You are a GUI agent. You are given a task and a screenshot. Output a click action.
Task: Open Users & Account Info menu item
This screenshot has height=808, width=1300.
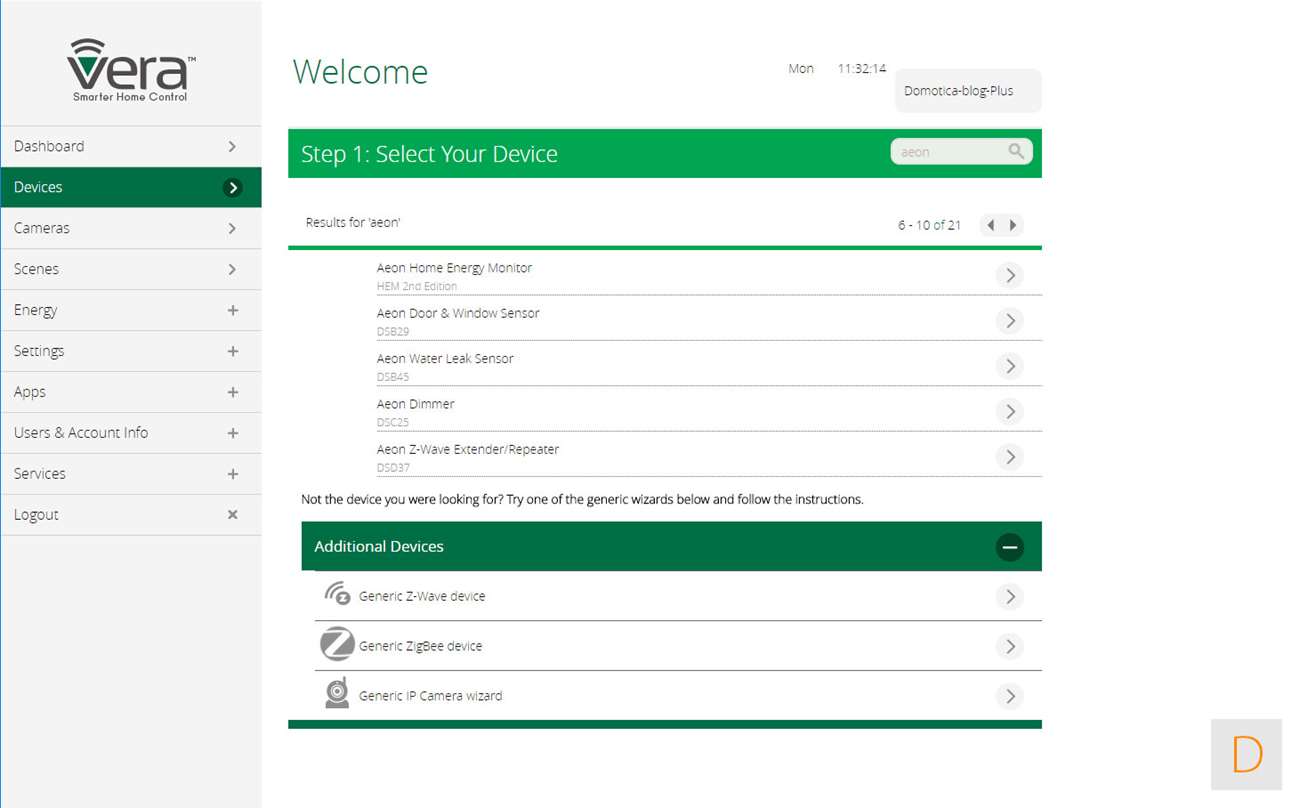(131, 433)
